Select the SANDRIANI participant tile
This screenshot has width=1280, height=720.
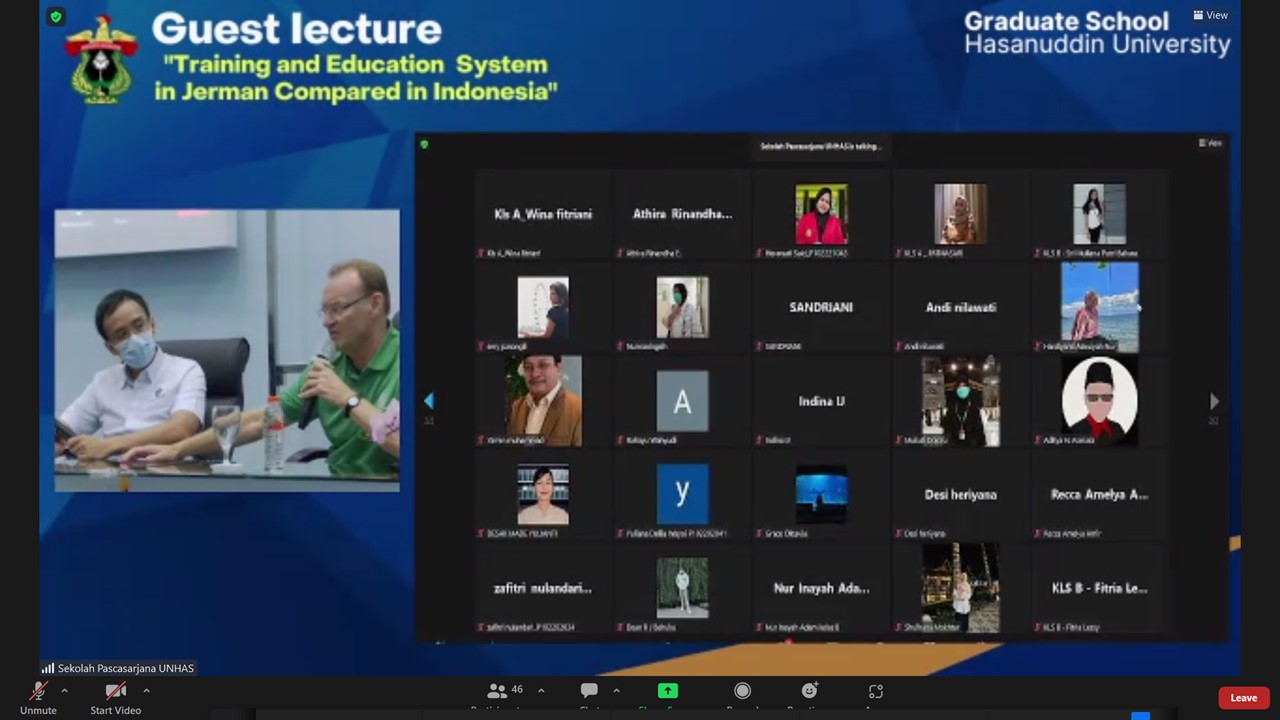[821, 308]
